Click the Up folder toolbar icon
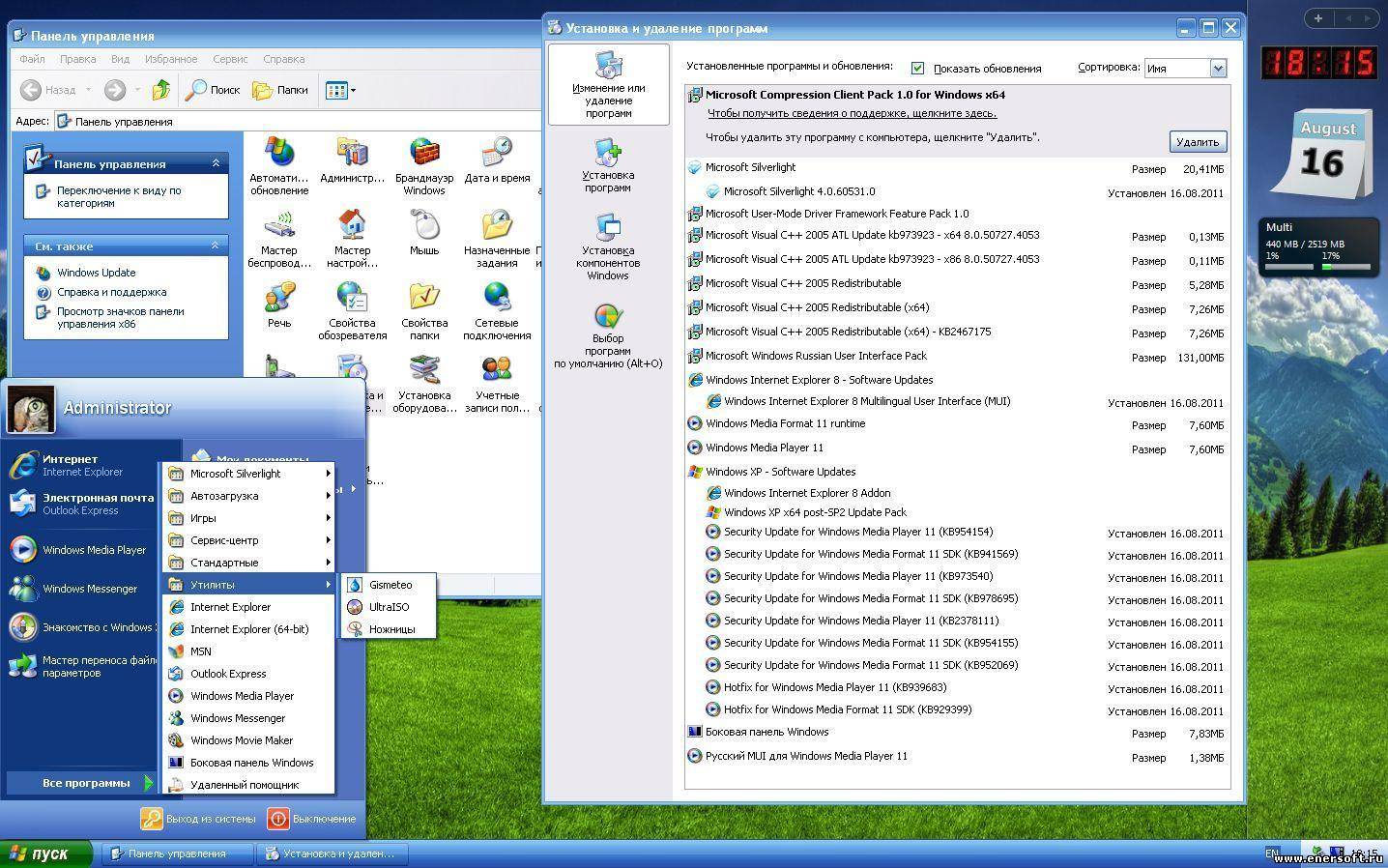This screenshot has width=1388, height=868. [161, 90]
